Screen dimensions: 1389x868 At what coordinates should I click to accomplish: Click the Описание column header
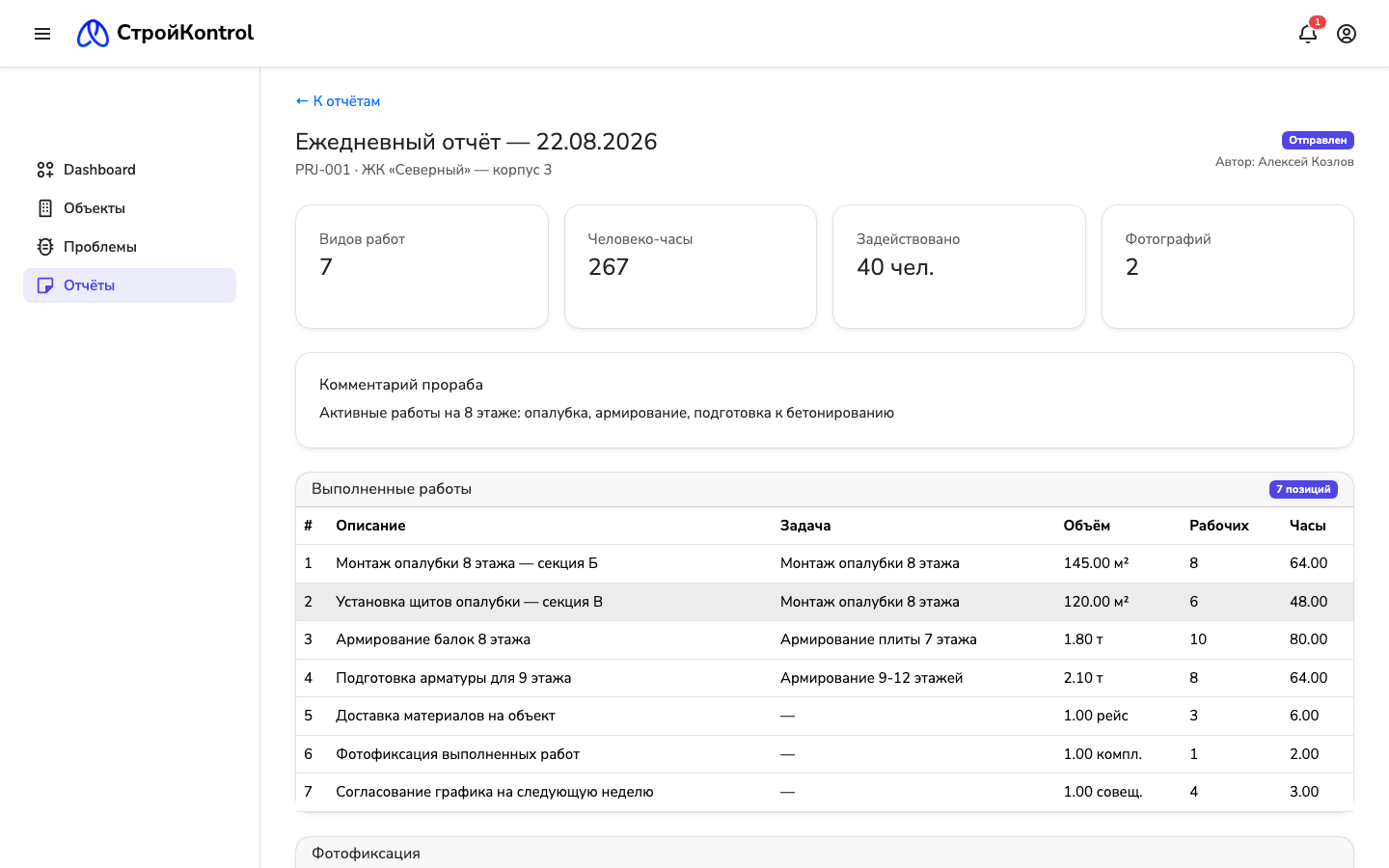(x=370, y=526)
